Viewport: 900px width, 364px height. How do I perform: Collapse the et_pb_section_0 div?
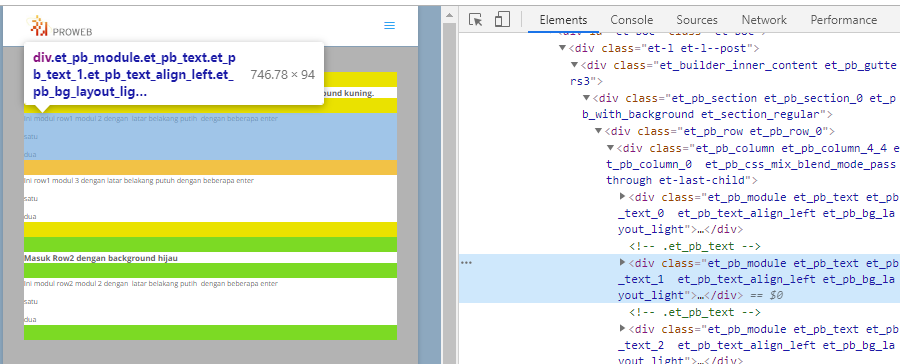coord(586,98)
